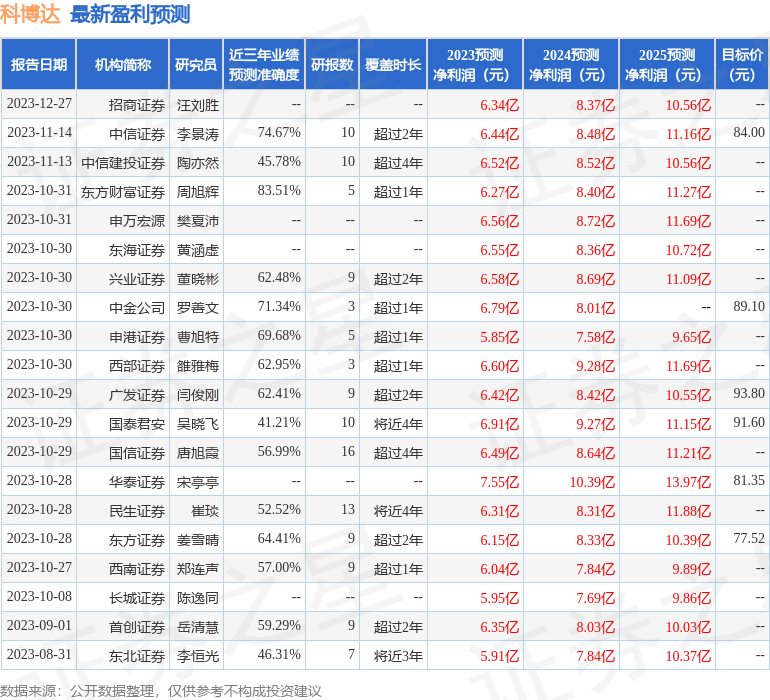Select the 机构简称 column header

coord(123,64)
